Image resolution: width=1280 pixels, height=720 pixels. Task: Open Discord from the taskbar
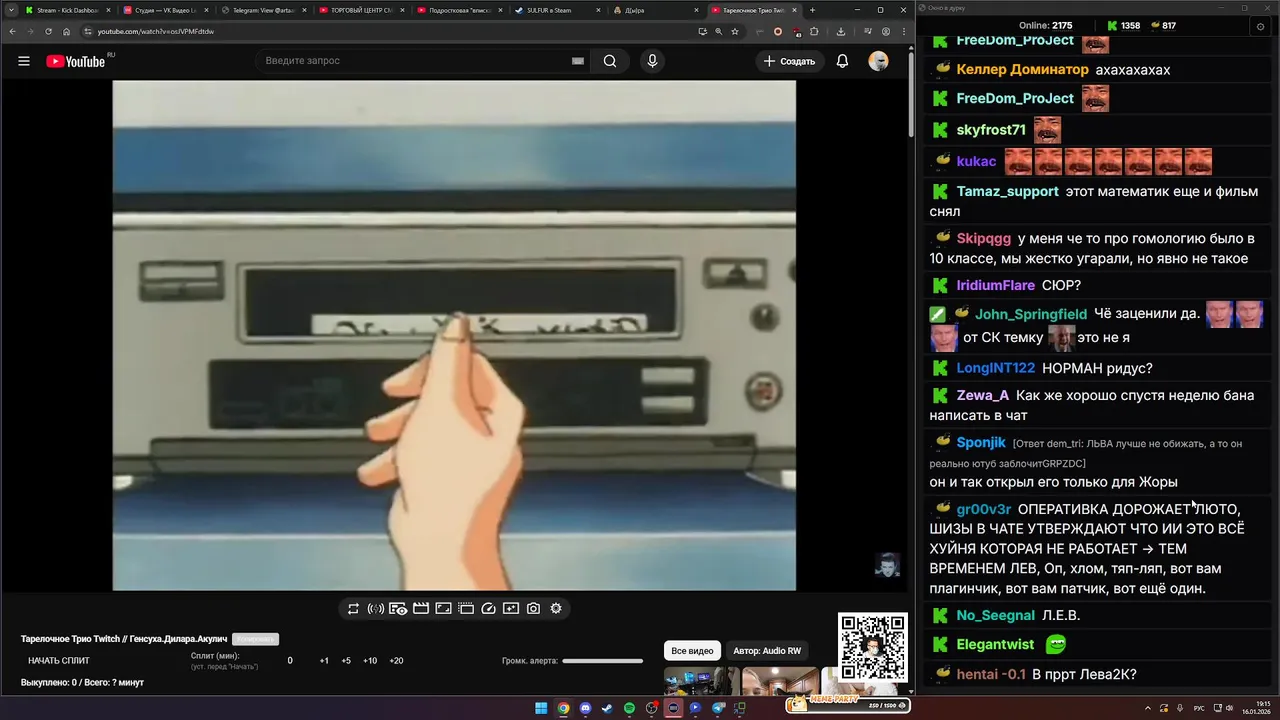click(585, 708)
